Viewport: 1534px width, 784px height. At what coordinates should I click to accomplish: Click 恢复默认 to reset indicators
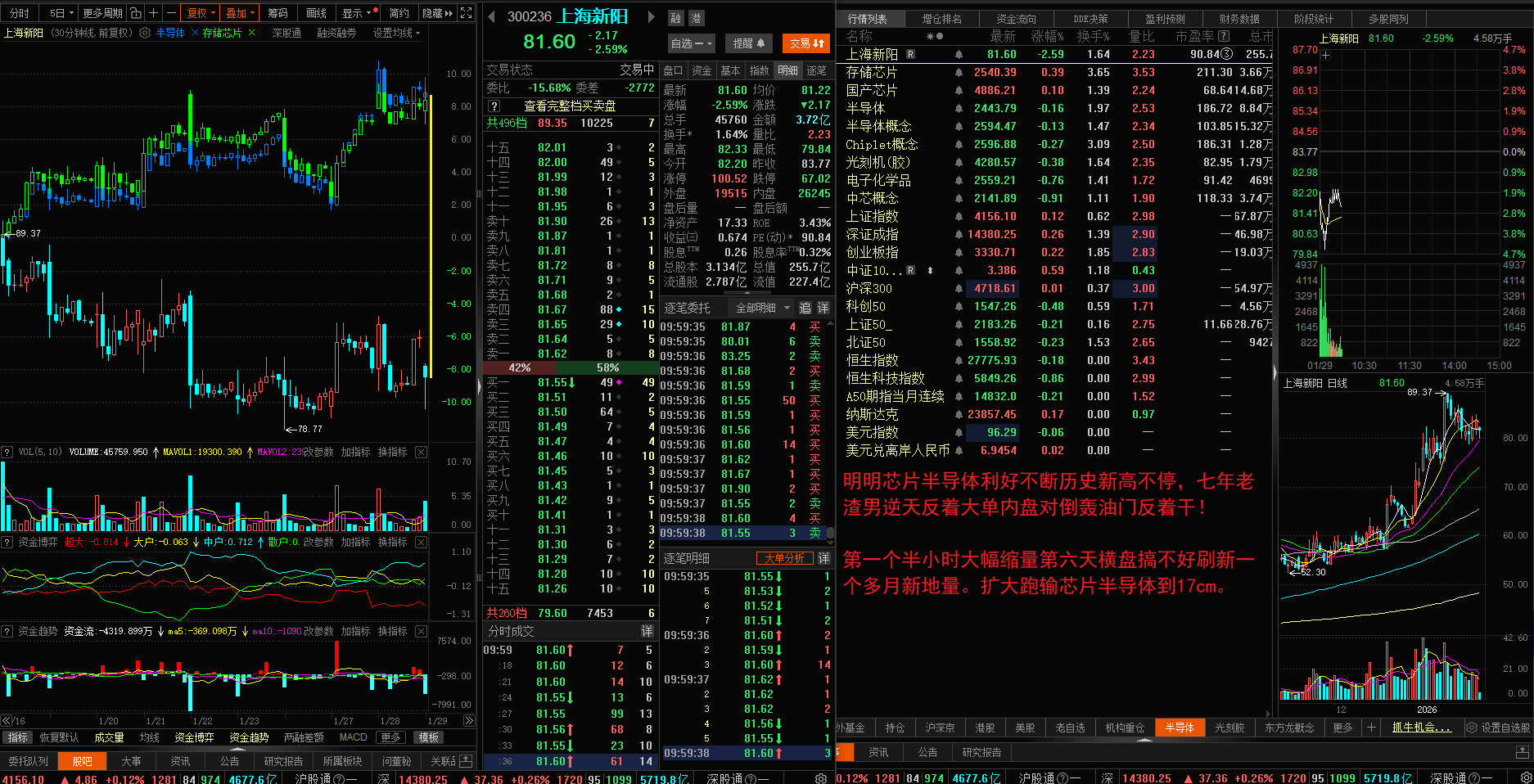(59, 737)
